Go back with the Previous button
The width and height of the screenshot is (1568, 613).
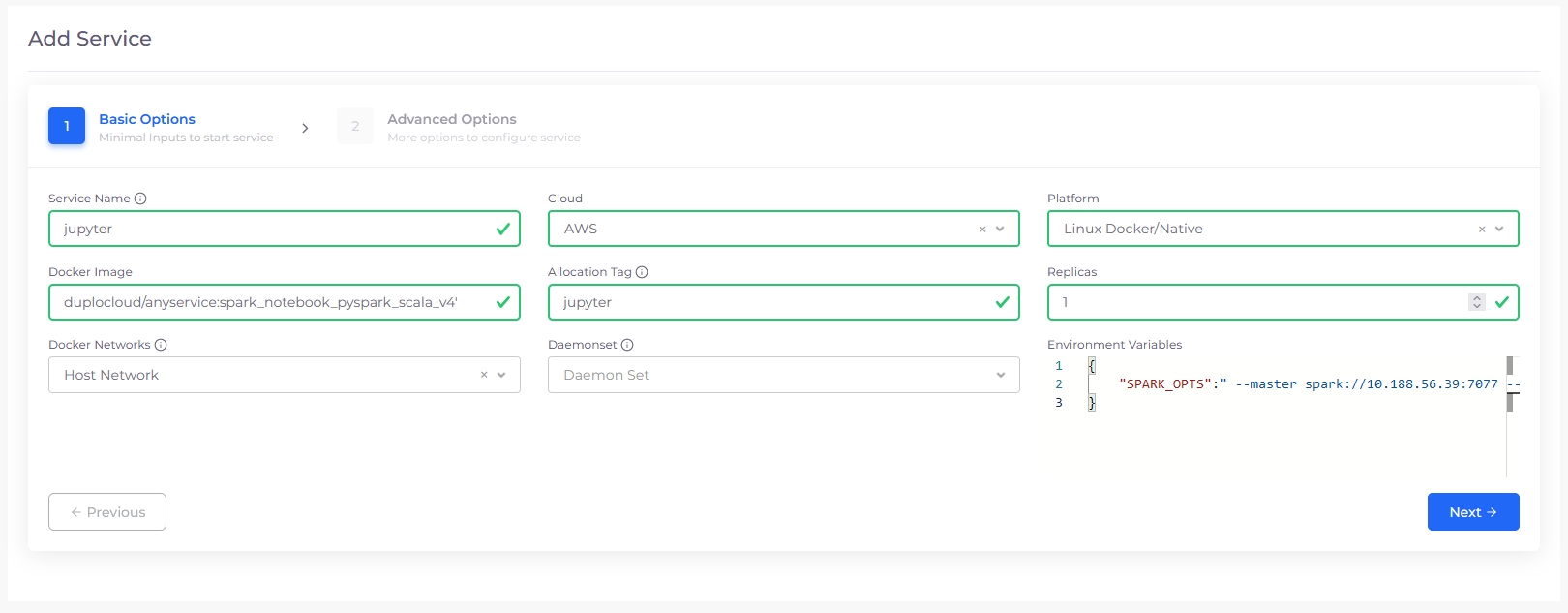point(107,512)
